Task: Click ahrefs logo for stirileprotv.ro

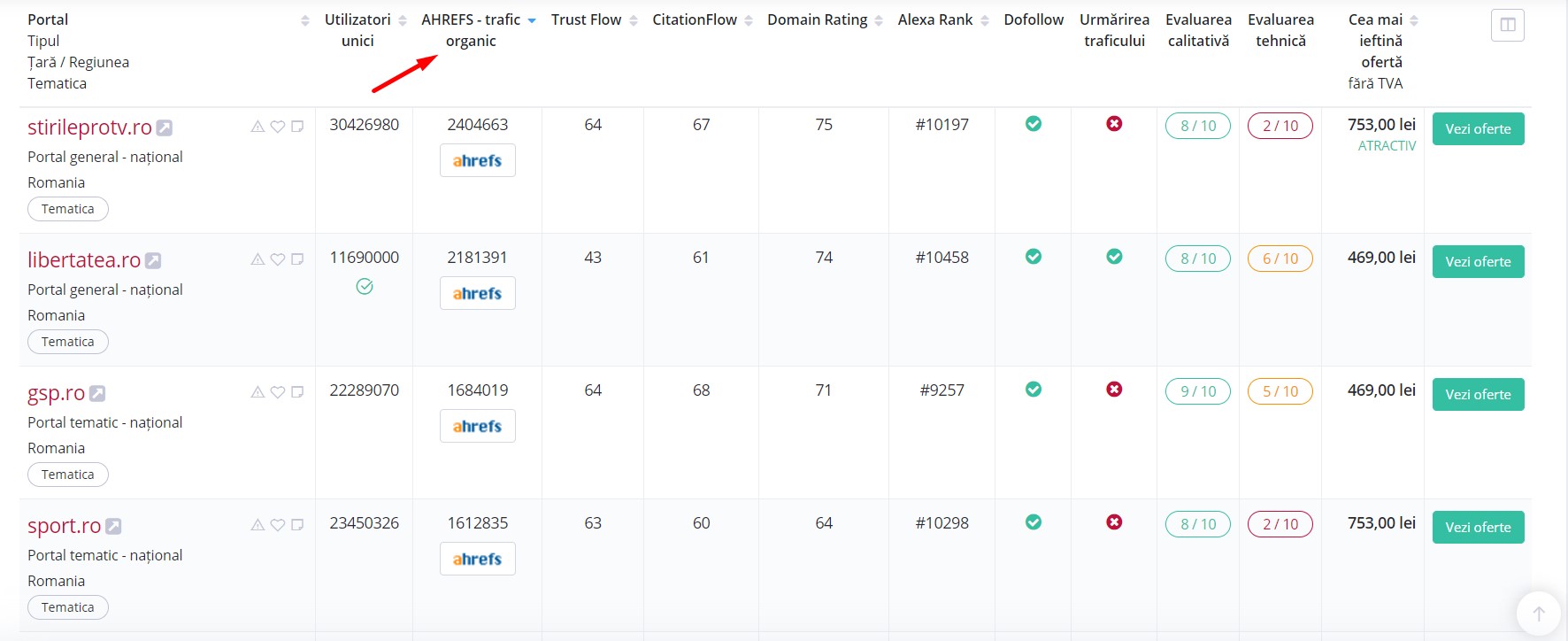Action: [478, 160]
